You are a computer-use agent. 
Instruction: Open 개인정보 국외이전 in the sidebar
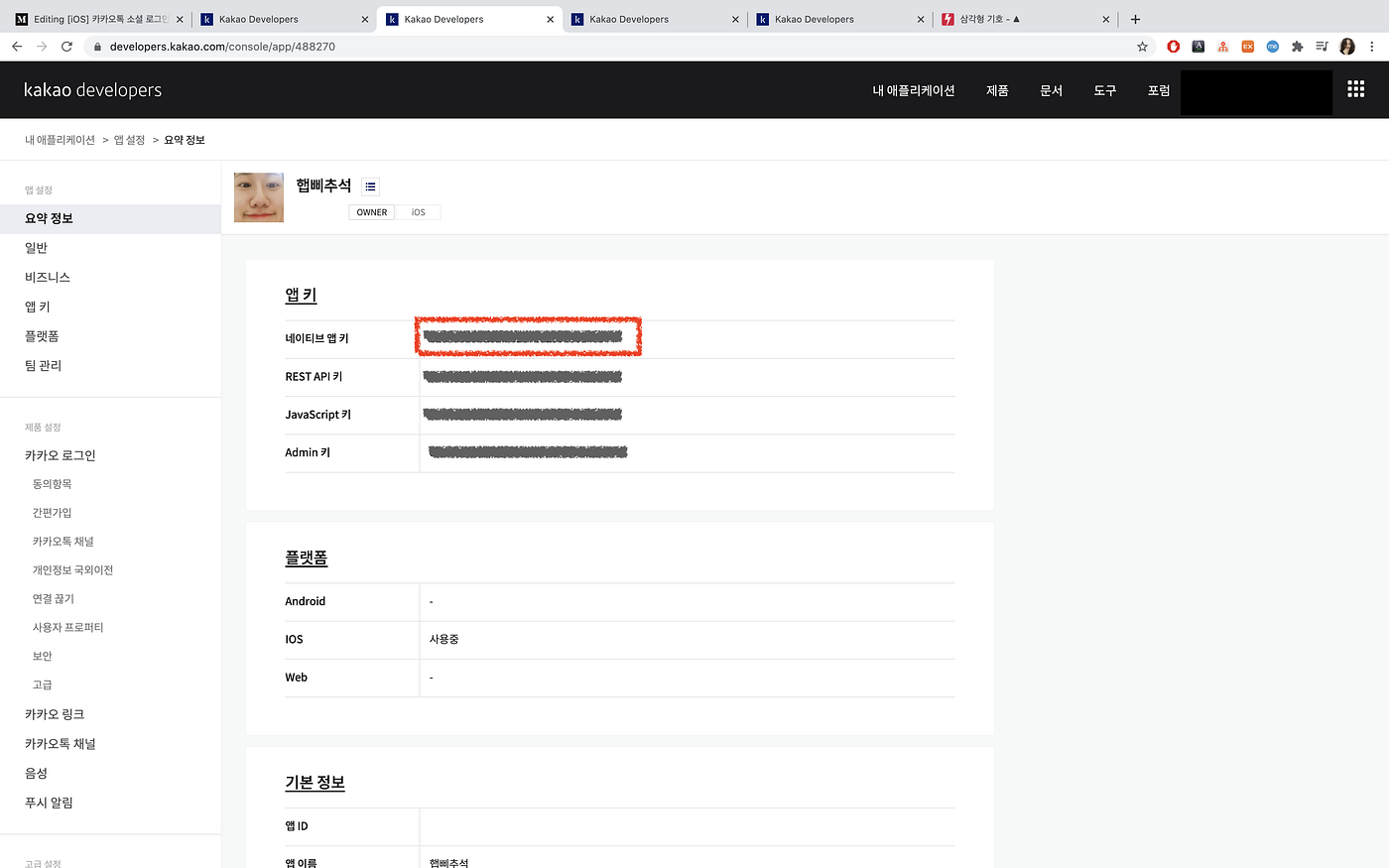[73, 570]
